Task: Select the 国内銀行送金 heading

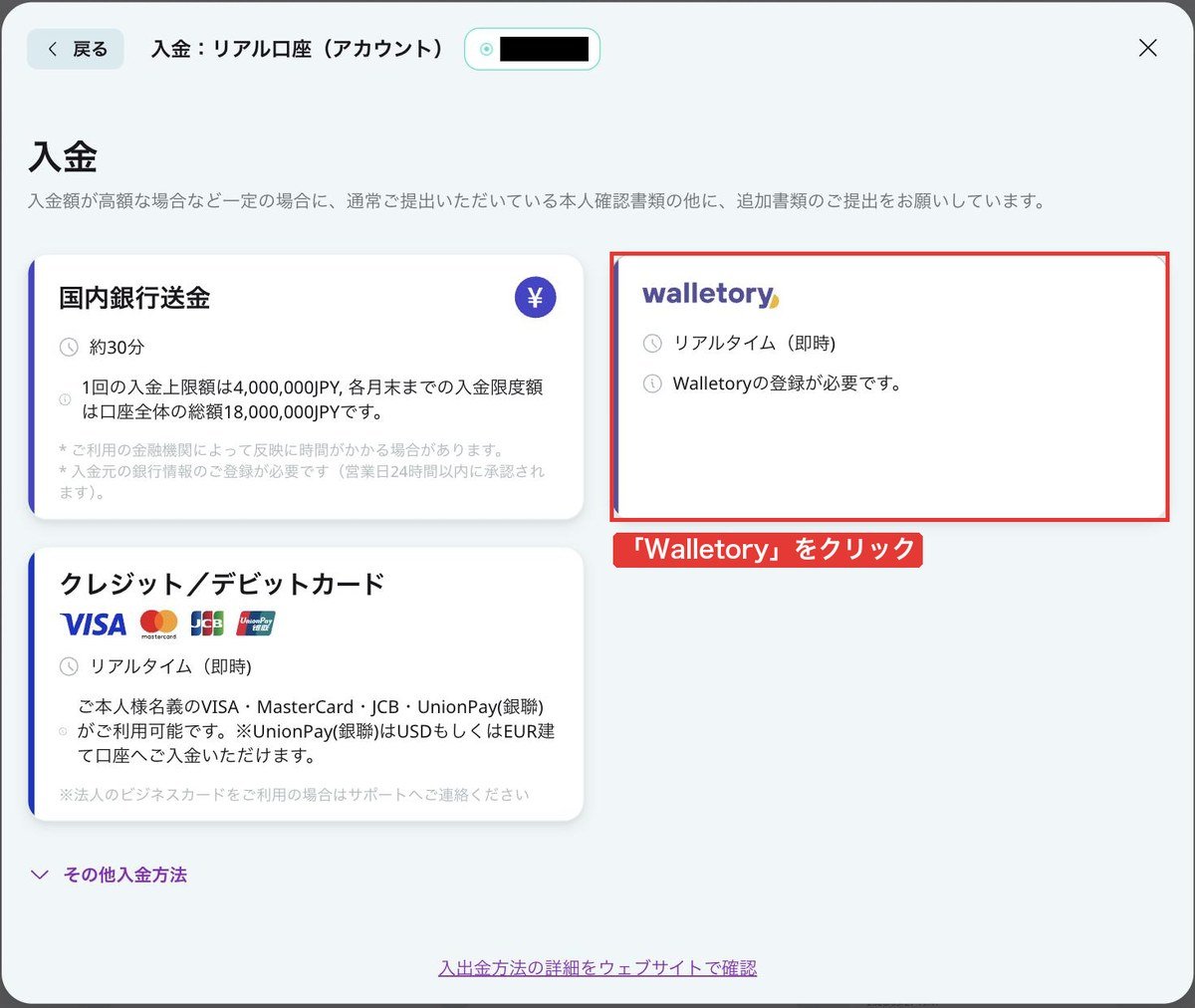Action: point(134,297)
